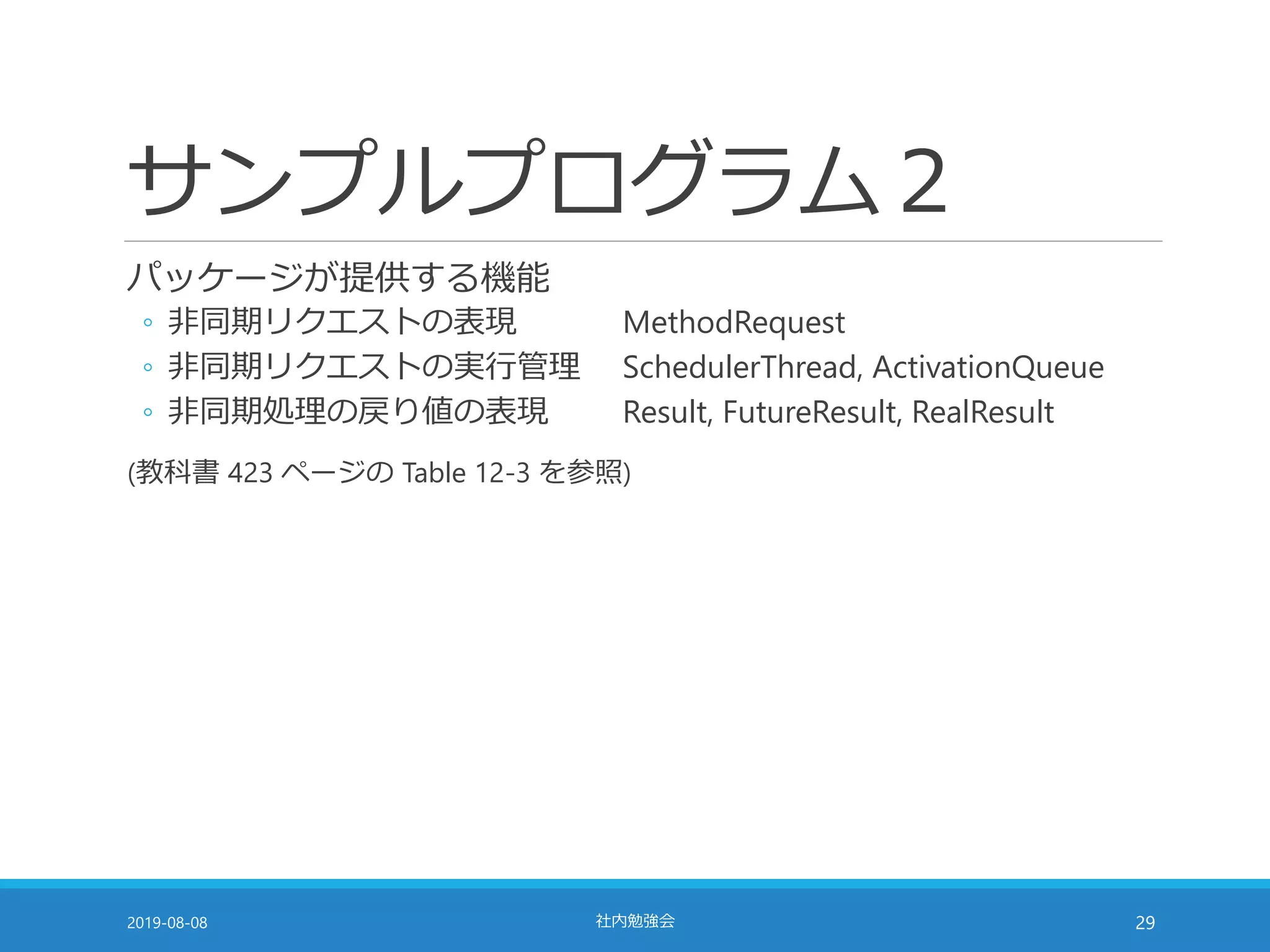The image size is (1270, 952).
Task: Click the slide title サンプルプログラム２
Action: point(537,178)
